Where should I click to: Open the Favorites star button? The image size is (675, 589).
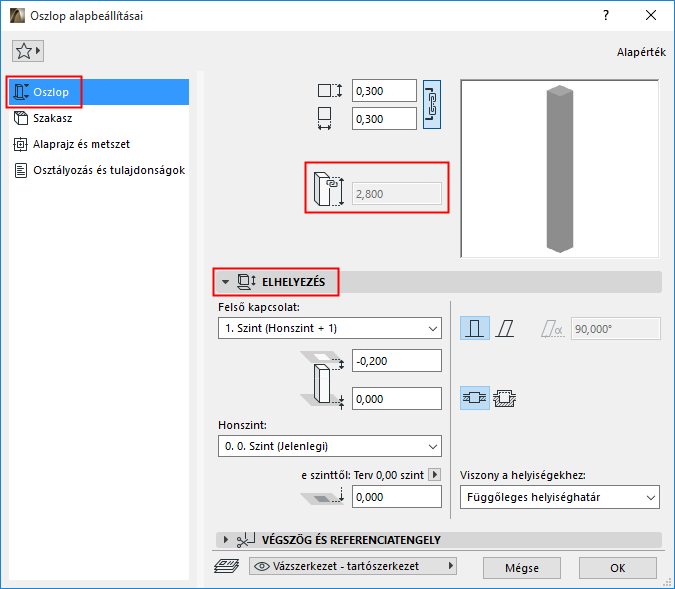coord(28,51)
